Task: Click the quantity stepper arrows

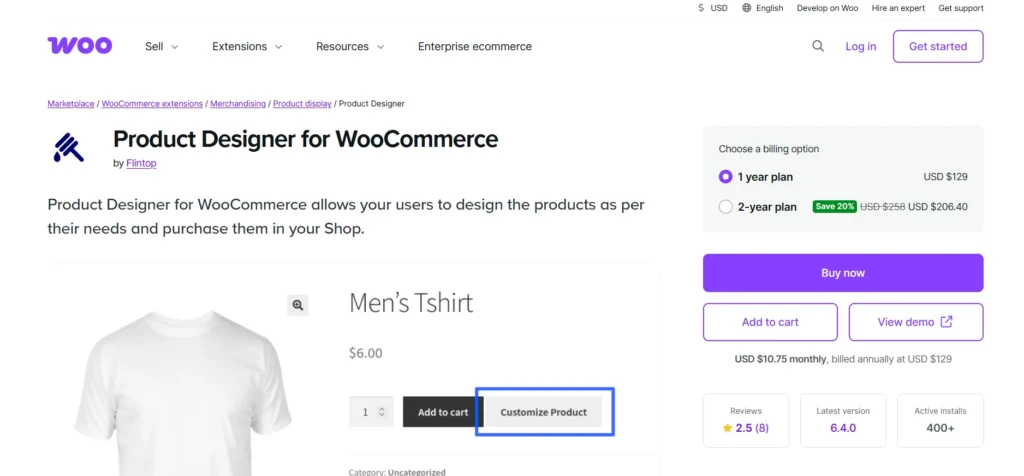Action: [381, 412]
